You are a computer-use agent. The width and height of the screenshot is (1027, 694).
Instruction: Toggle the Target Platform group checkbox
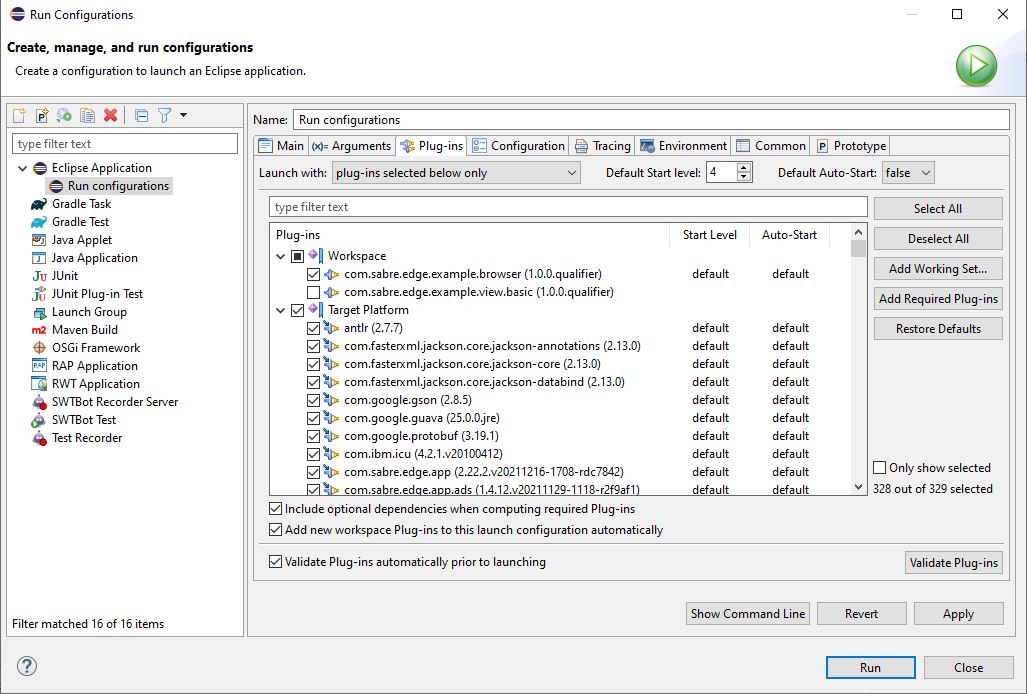coord(297,310)
